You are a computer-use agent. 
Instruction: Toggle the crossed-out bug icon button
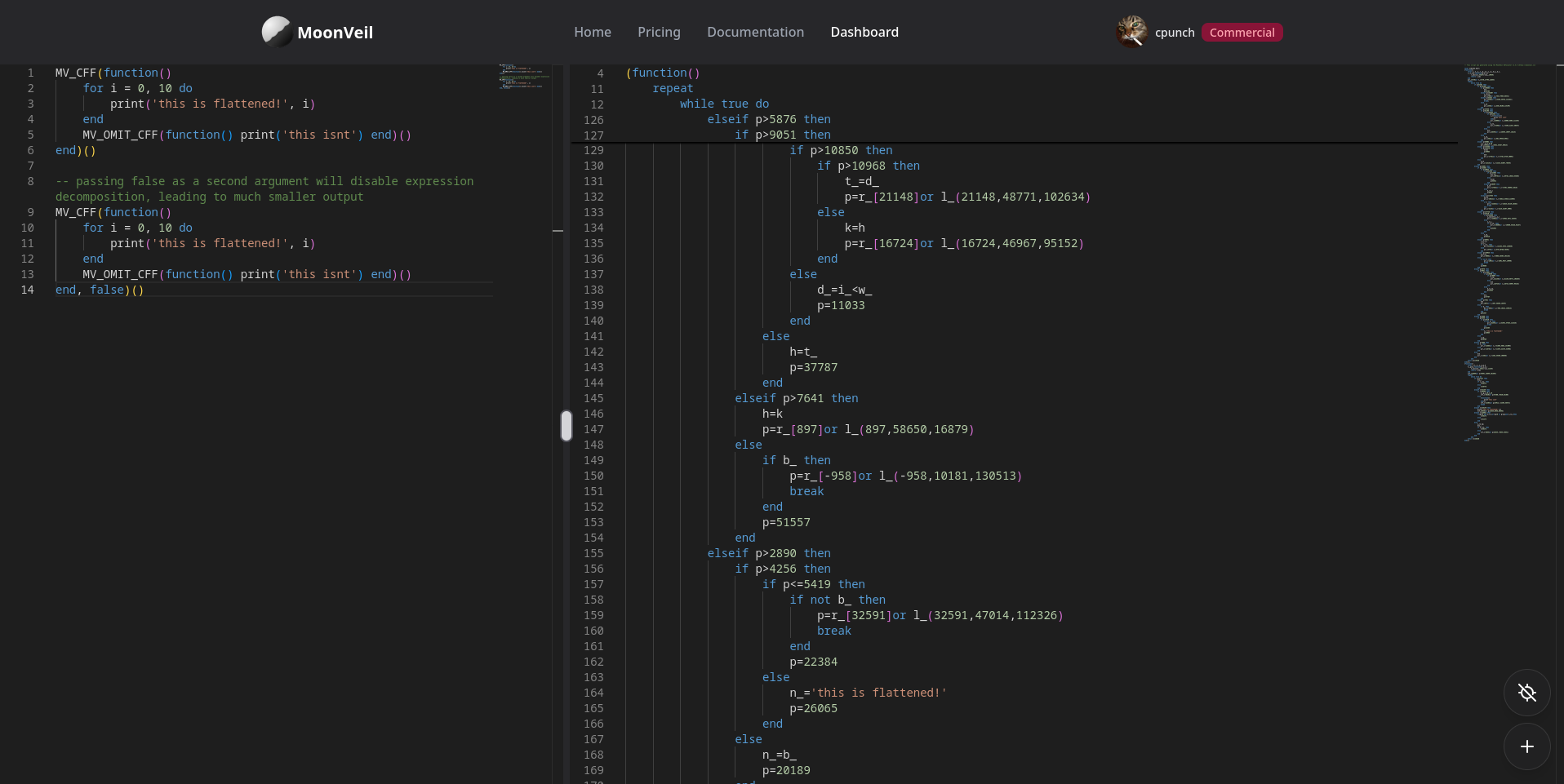pos(1526,693)
